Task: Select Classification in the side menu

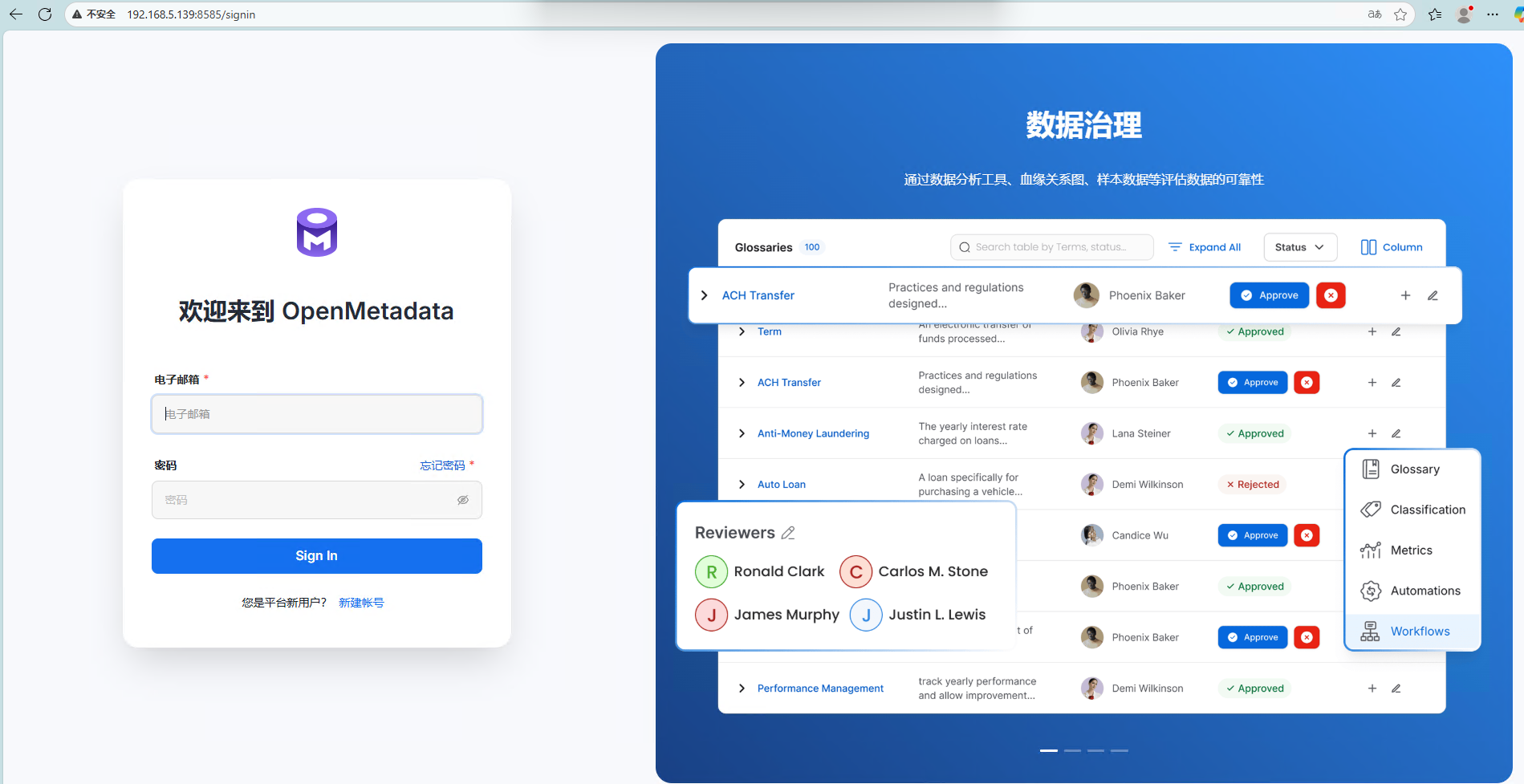Action: [x=1412, y=510]
